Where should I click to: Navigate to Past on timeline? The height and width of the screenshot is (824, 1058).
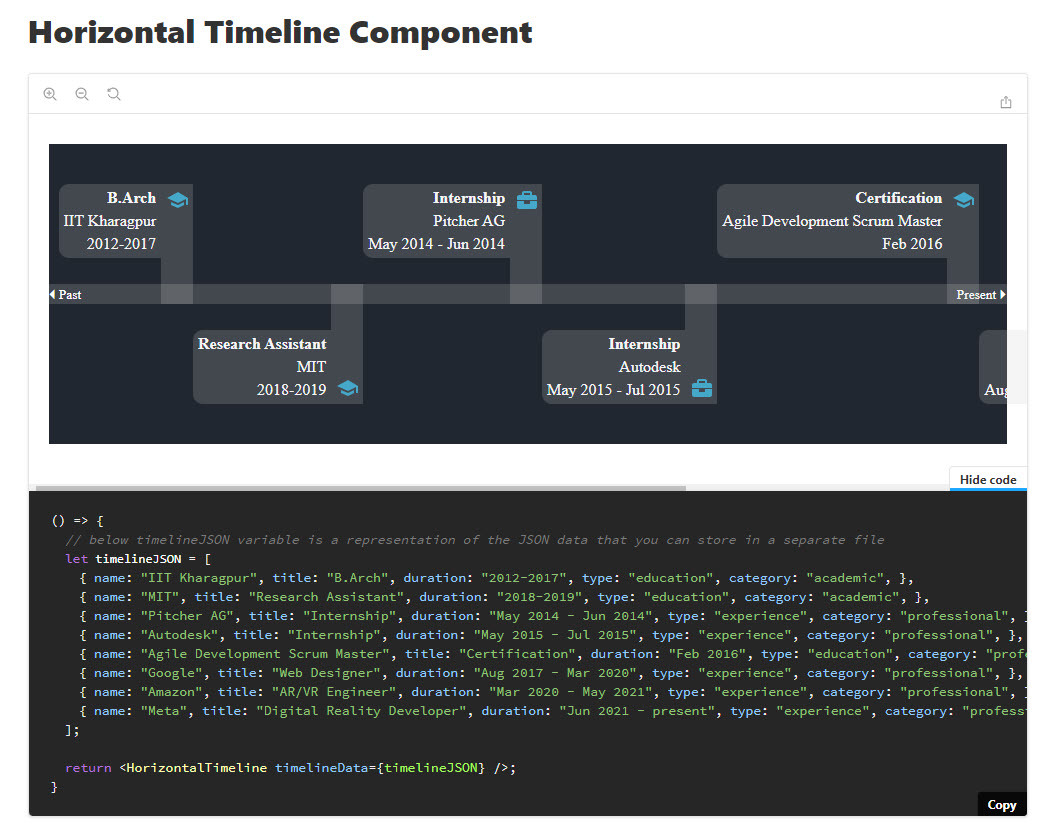[65, 294]
